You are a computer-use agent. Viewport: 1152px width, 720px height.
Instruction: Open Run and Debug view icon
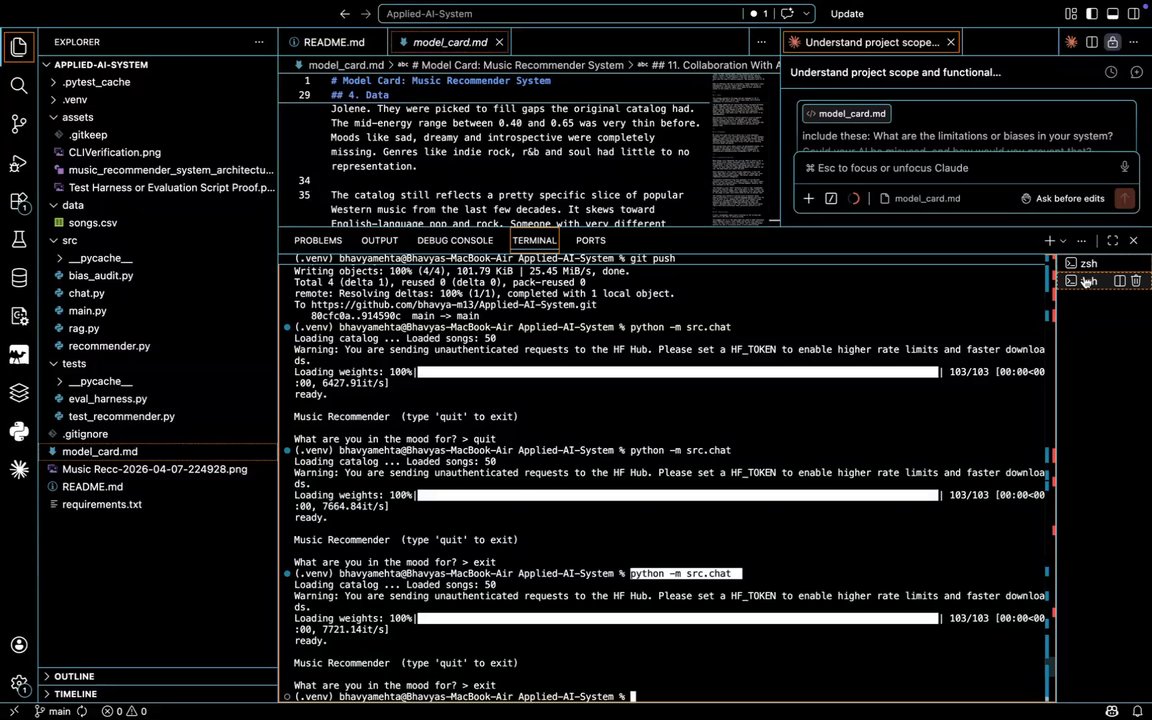tap(19, 163)
